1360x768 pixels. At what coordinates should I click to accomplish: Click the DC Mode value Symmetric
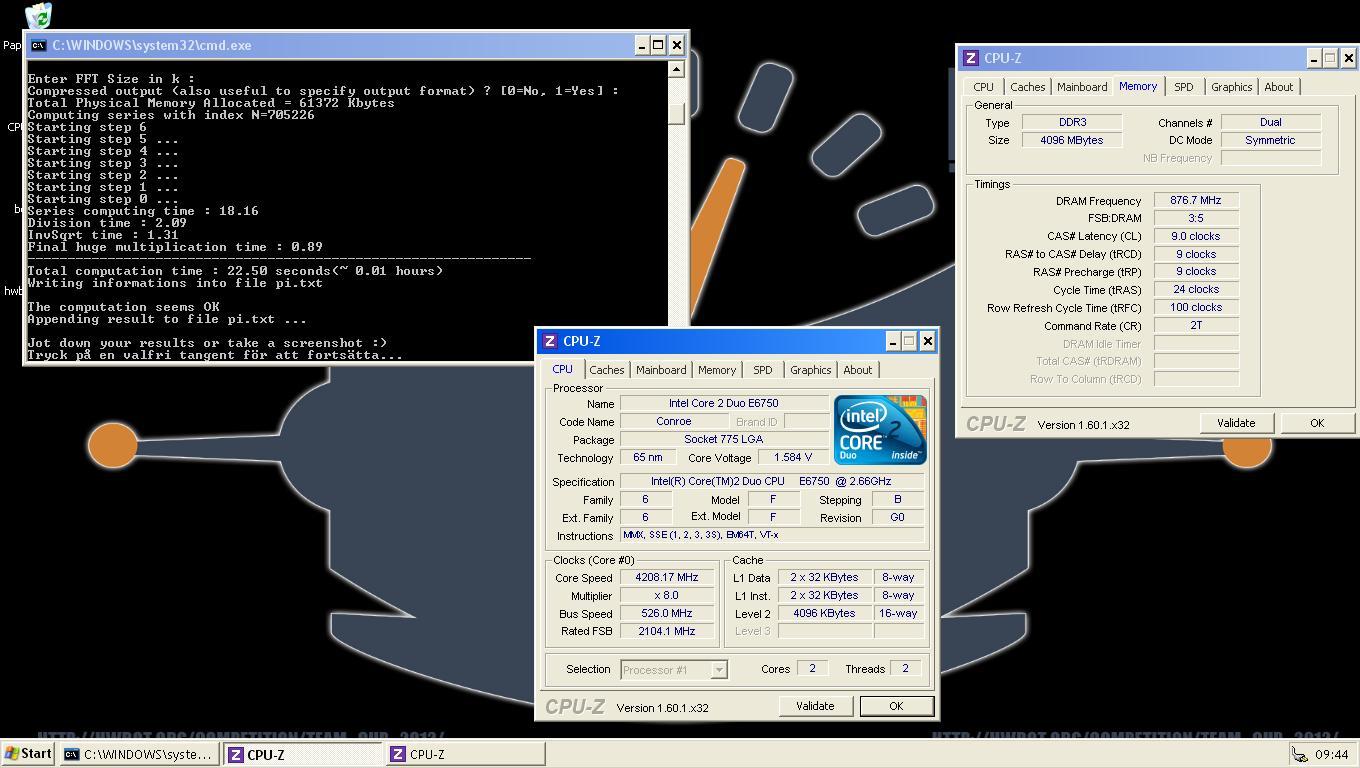click(x=1271, y=140)
